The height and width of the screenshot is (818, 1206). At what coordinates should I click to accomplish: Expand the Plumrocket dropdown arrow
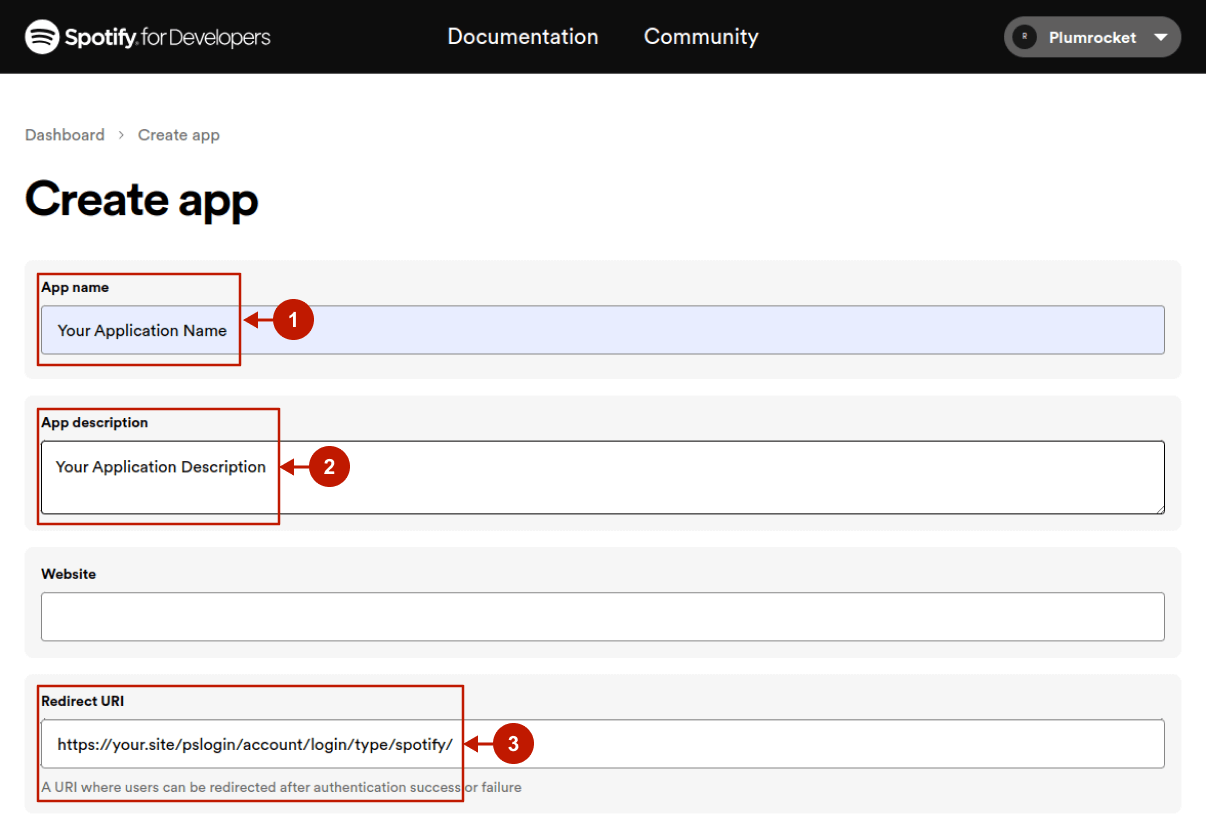click(1160, 37)
